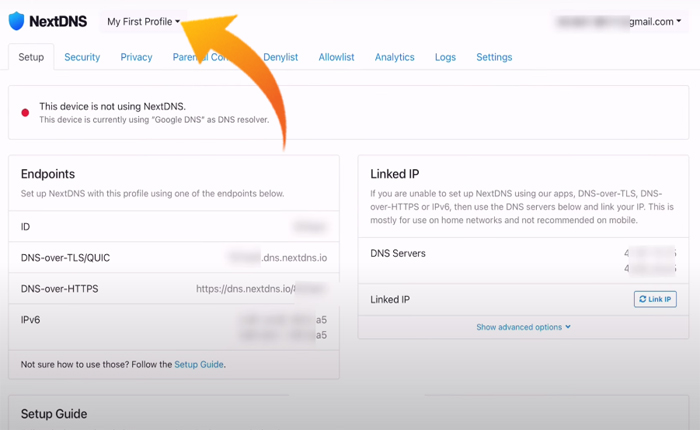Select the Denylist tab

point(281,57)
